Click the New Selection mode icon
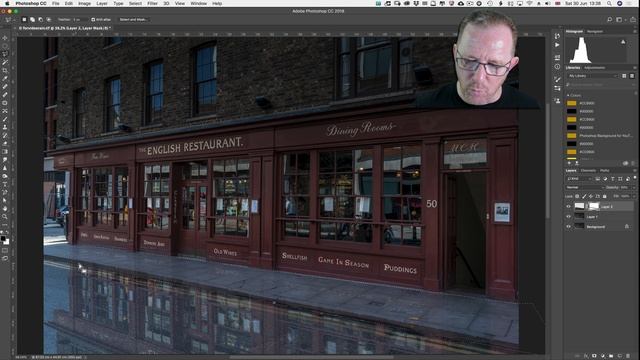The image size is (640, 360). tap(24, 20)
